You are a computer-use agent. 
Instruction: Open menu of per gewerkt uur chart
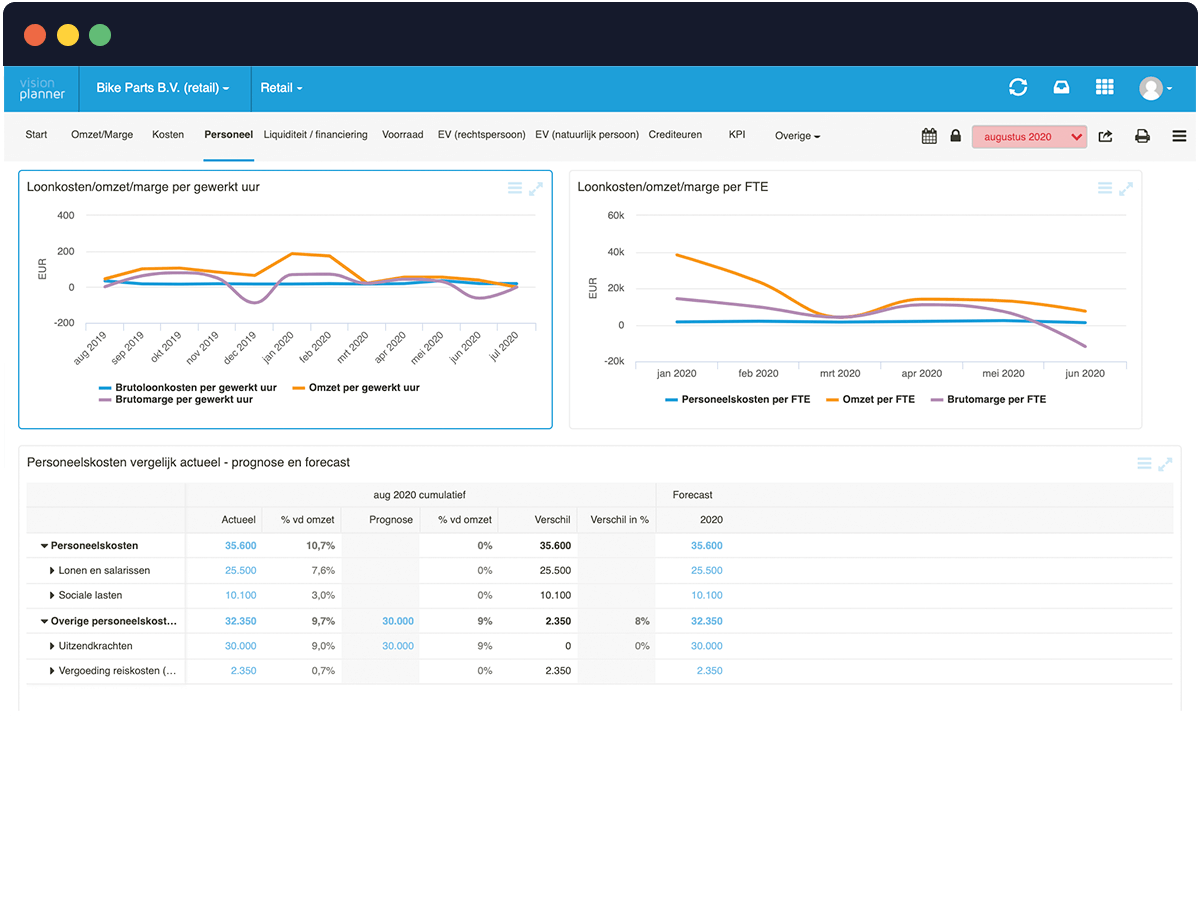(515, 188)
